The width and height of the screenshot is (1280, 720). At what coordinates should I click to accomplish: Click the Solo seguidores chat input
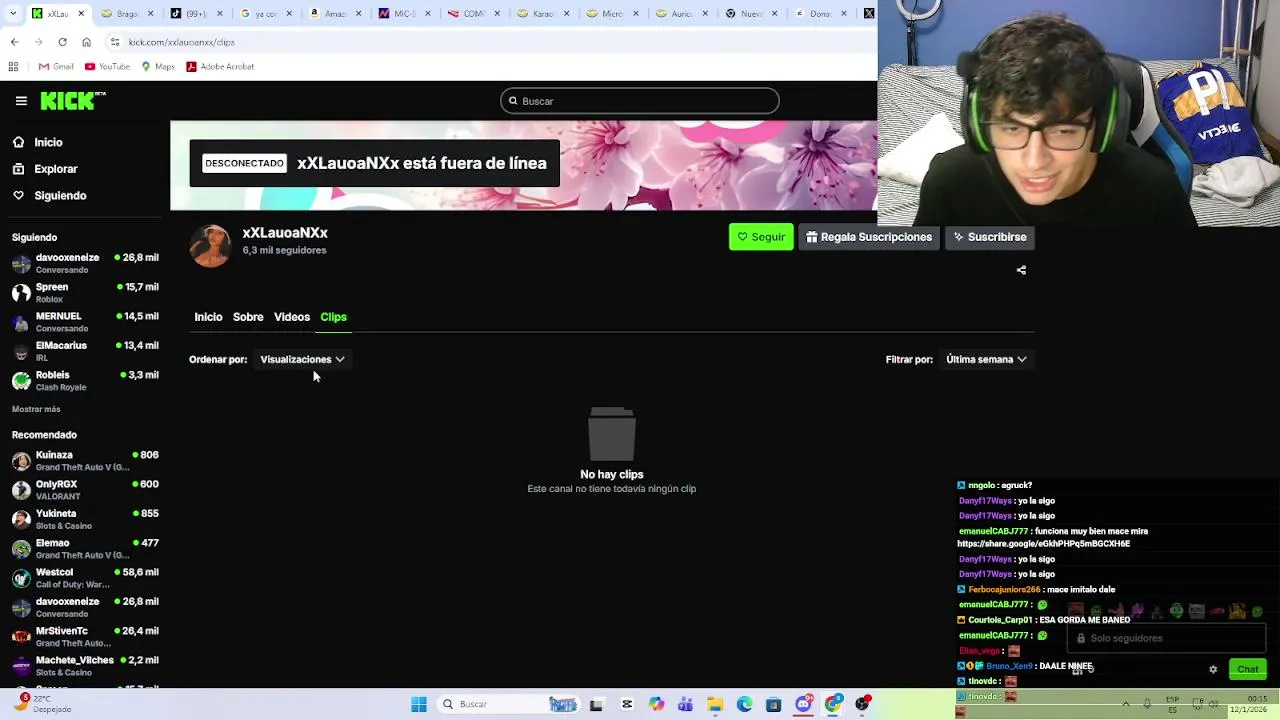pyautogui.click(x=1167, y=638)
